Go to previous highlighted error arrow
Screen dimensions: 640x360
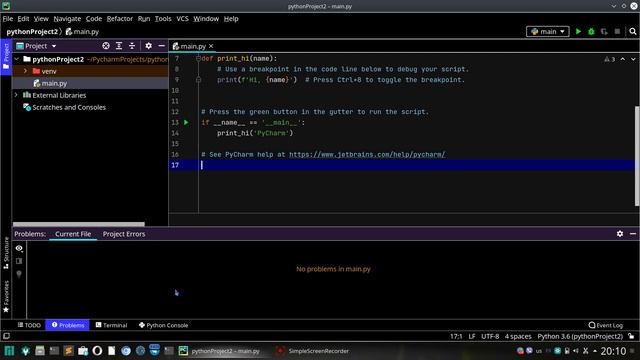coord(622,59)
